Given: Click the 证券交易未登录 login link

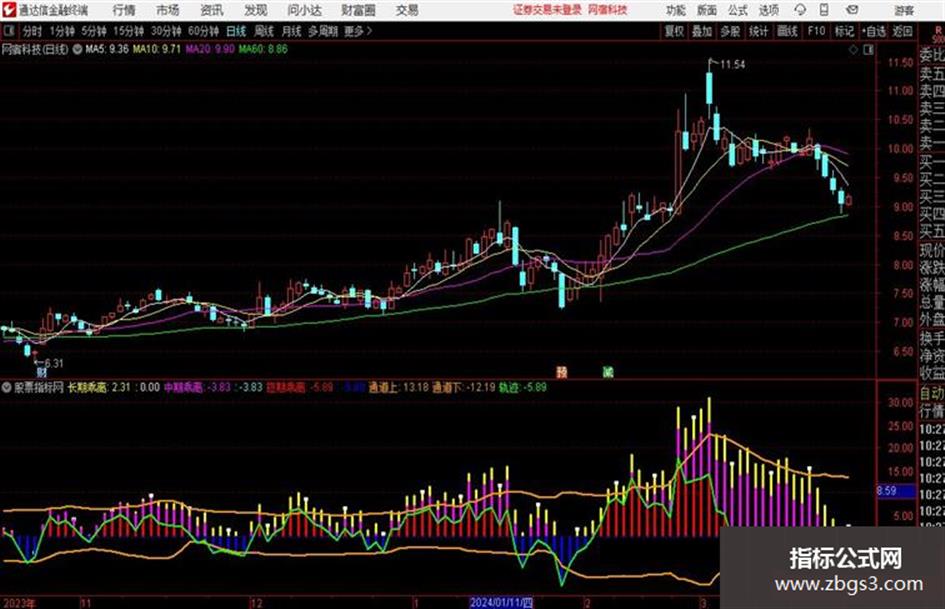Looking at the screenshot, I should coord(547,10).
